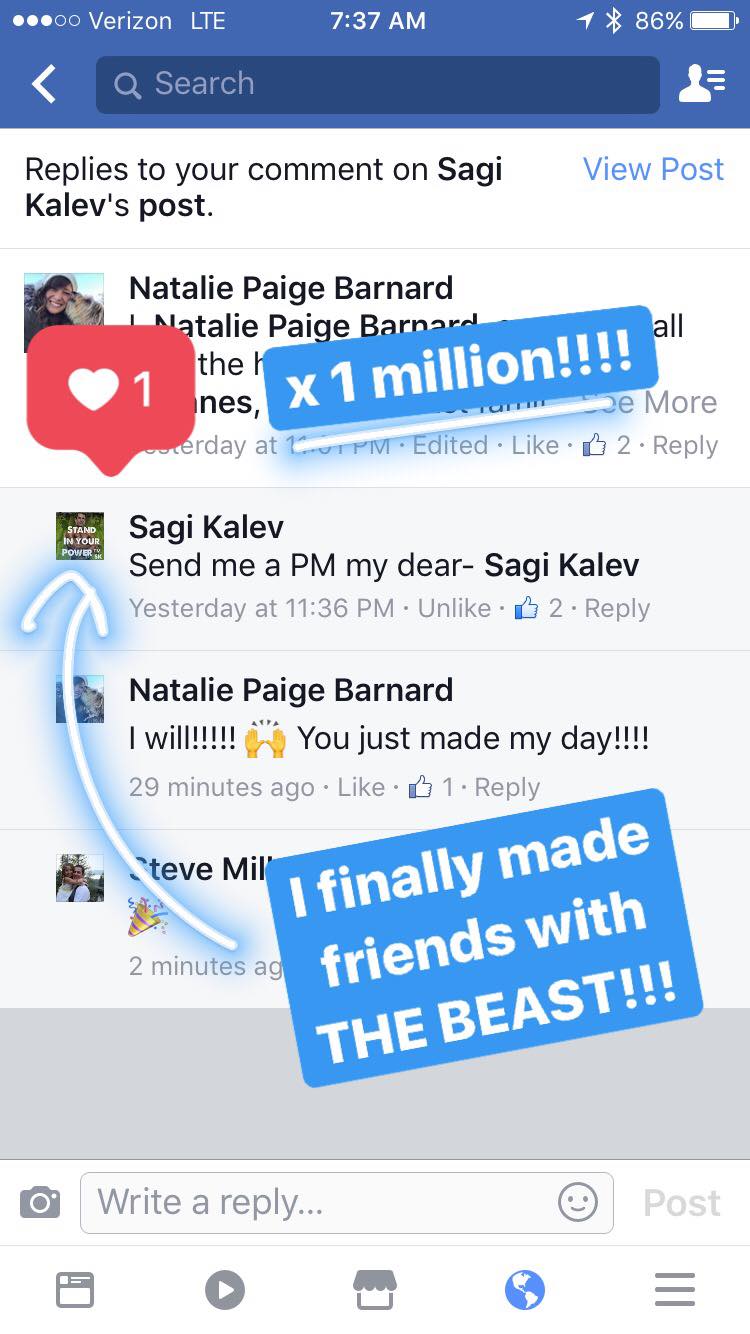View likes count on Sagi's reply
750x1334 pixels.
[539, 608]
